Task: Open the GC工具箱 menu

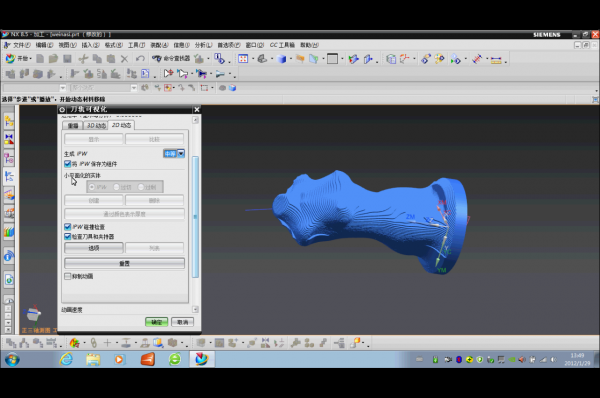Action: pos(282,45)
